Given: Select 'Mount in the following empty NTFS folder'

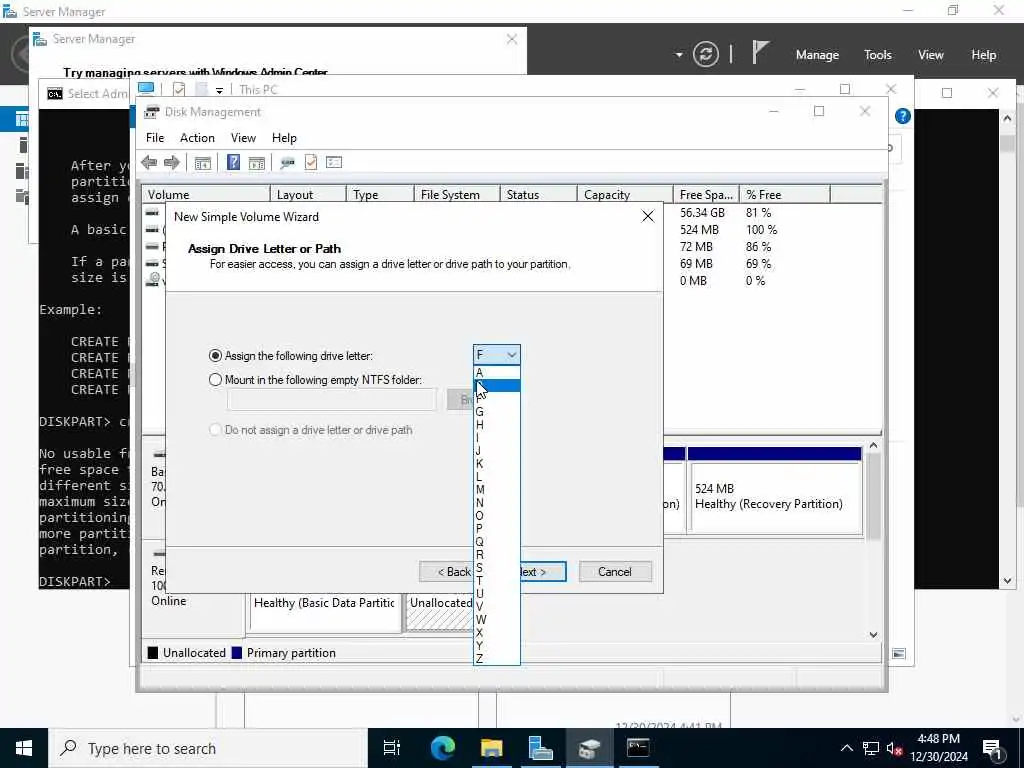Looking at the screenshot, I should tap(215, 379).
